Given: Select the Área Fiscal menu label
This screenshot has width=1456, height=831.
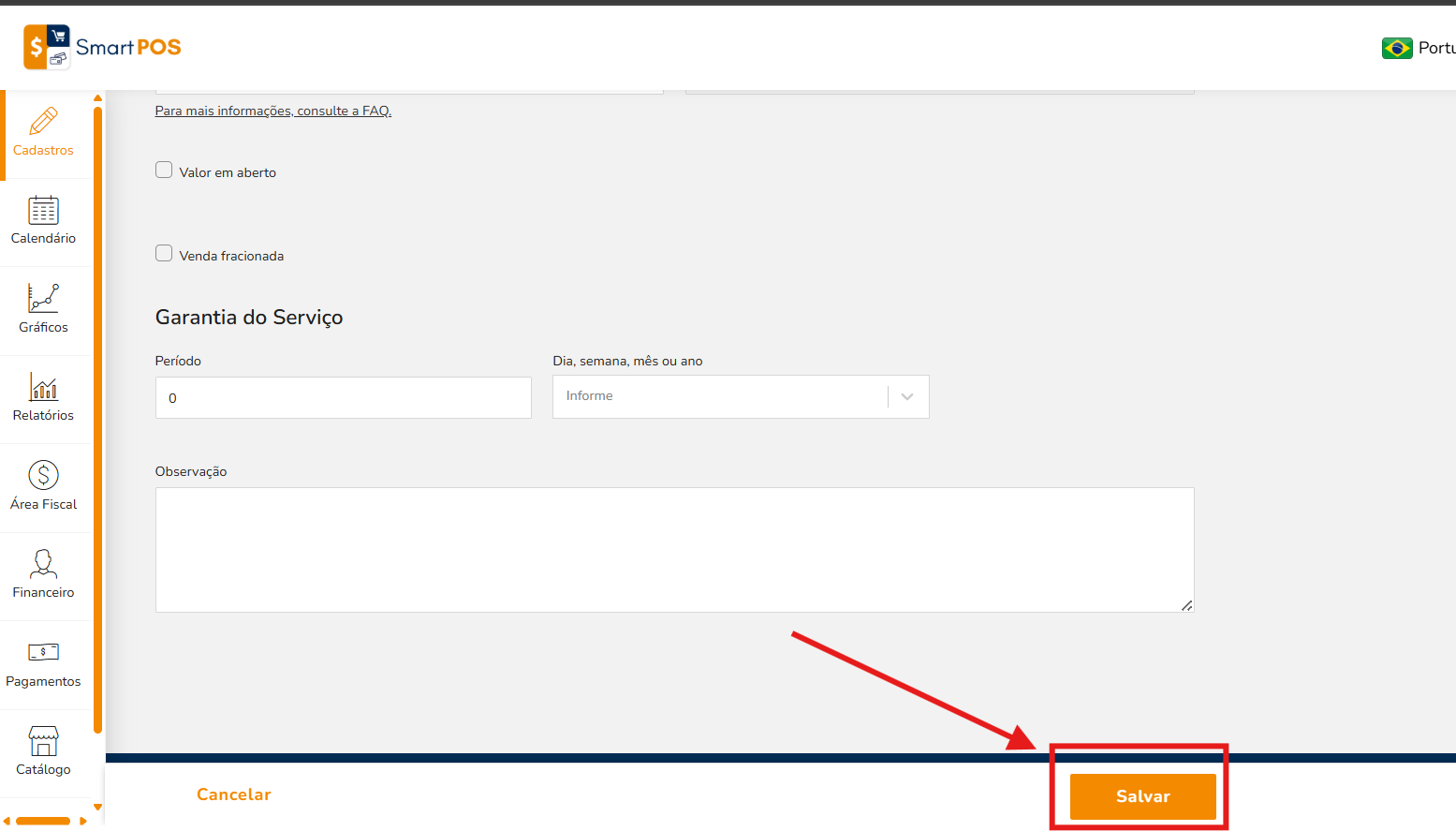Looking at the screenshot, I should [x=43, y=504].
